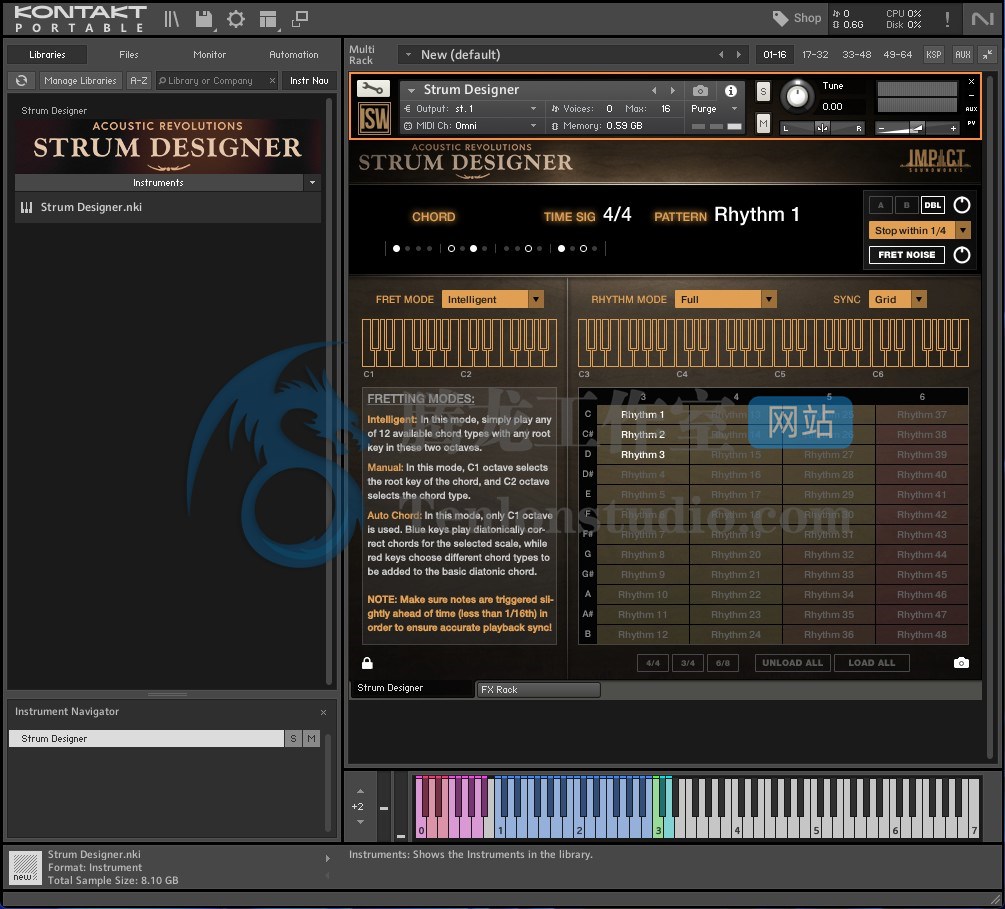The height and width of the screenshot is (909, 1005).
Task: Open the Output st.1 dropdown
Action: (x=470, y=108)
